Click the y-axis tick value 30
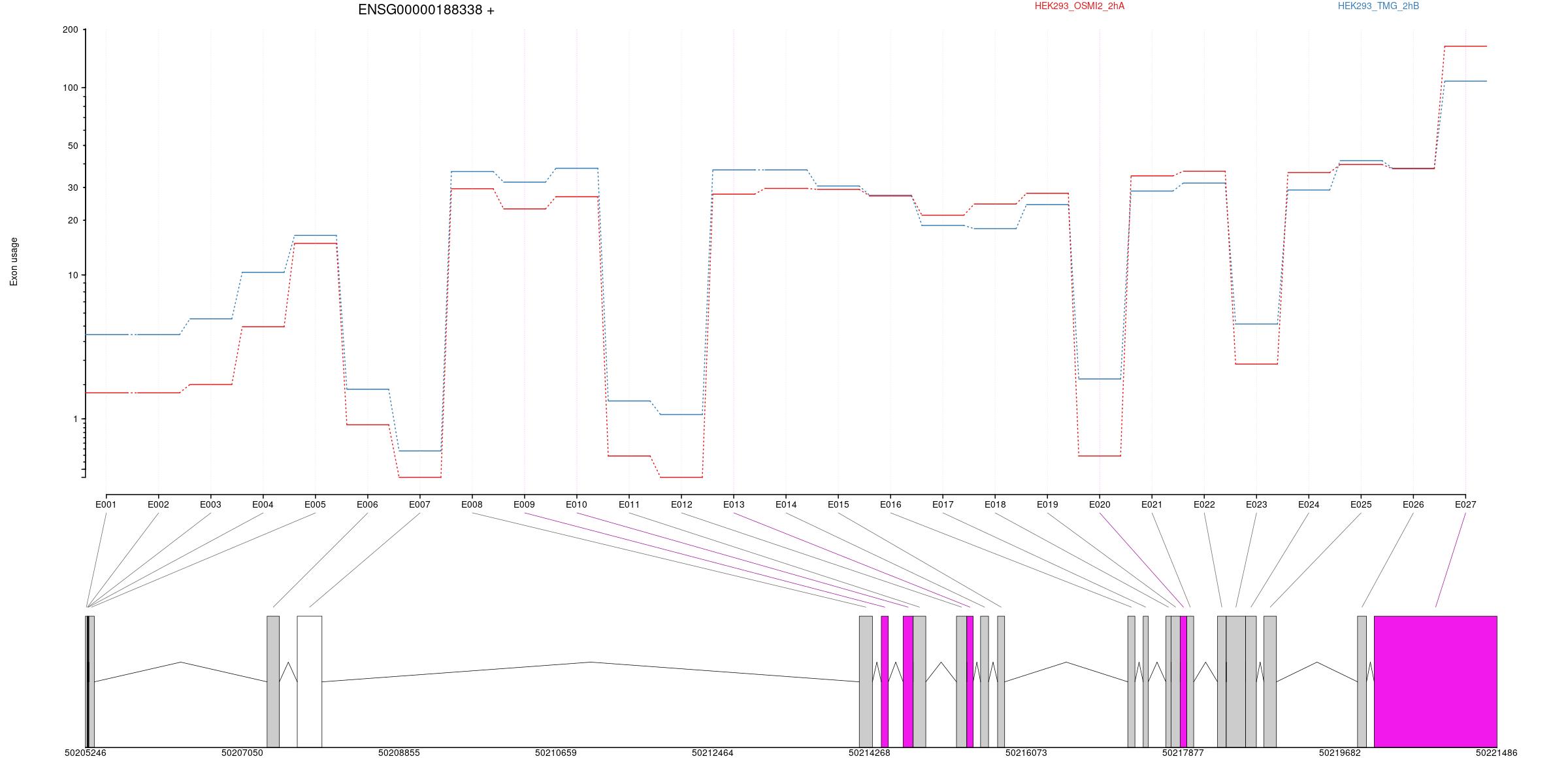 click(73, 188)
